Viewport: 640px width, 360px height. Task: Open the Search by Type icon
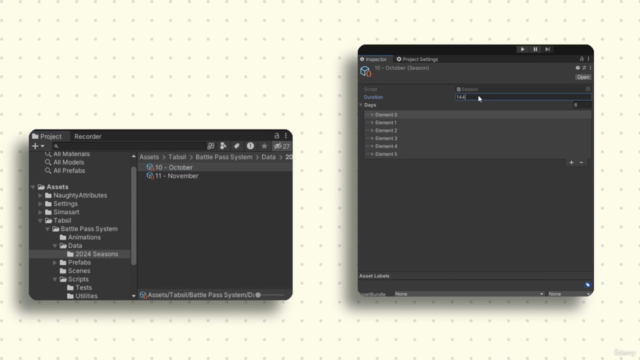click(223, 146)
